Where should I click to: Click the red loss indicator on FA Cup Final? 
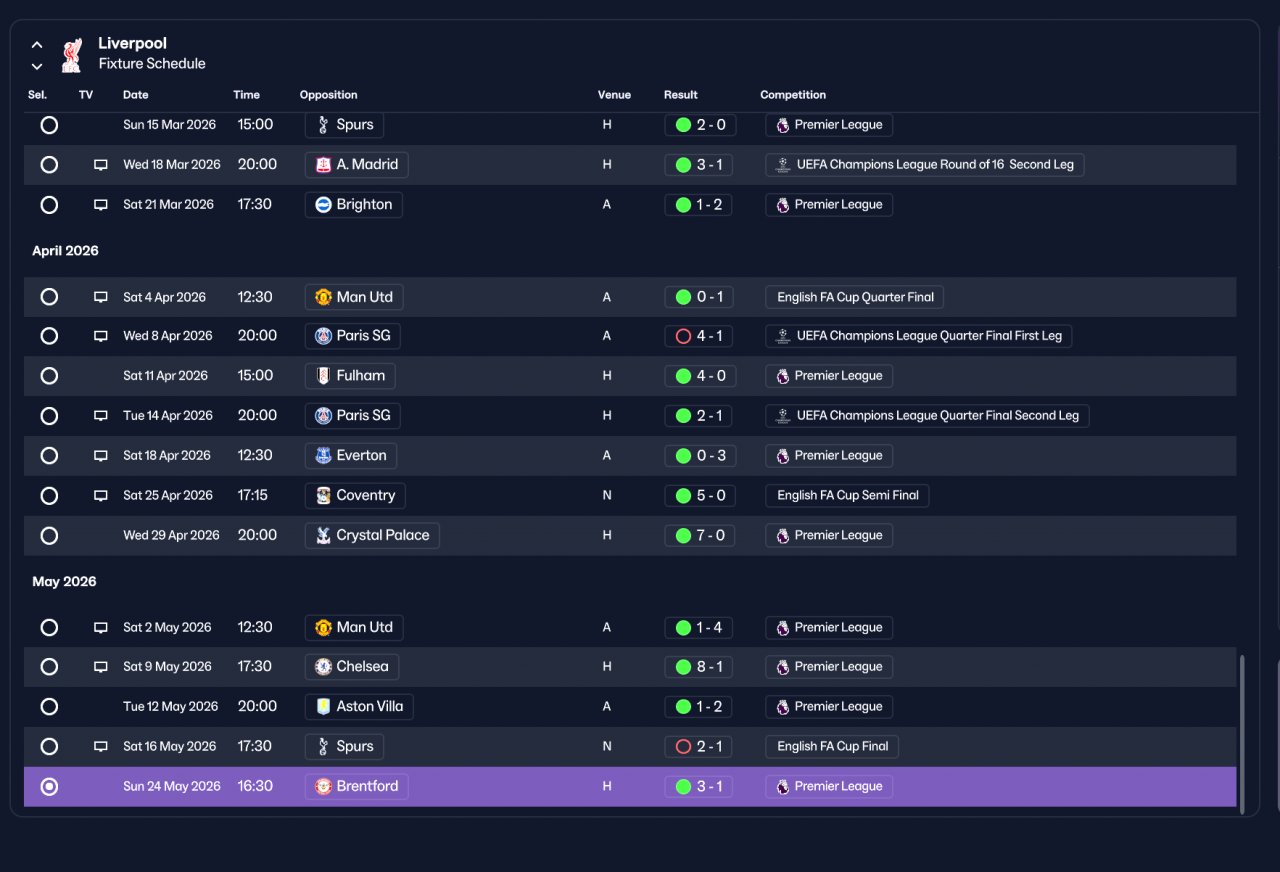click(x=683, y=746)
